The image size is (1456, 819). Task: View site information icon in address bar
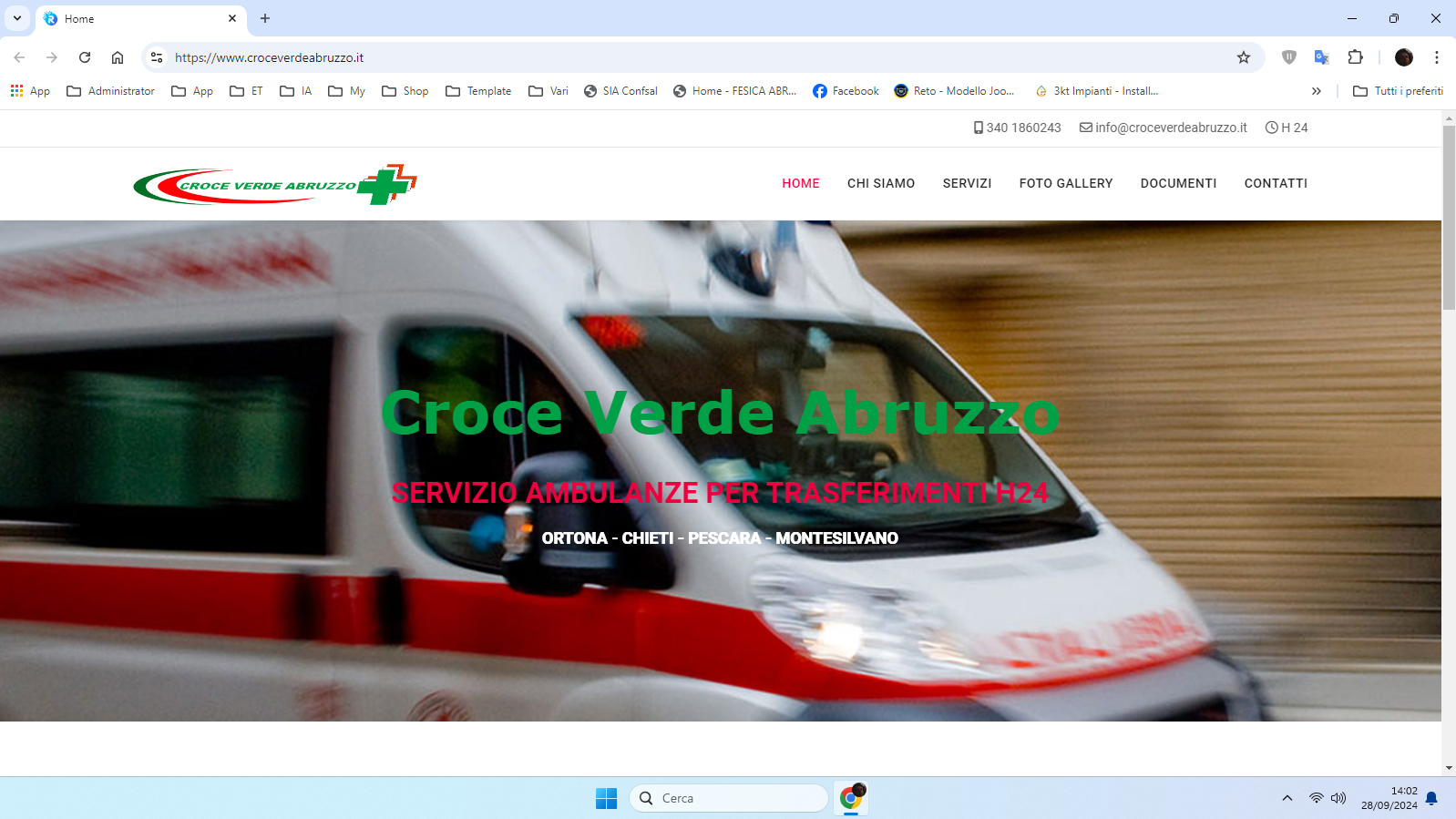pyautogui.click(x=157, y=57)
